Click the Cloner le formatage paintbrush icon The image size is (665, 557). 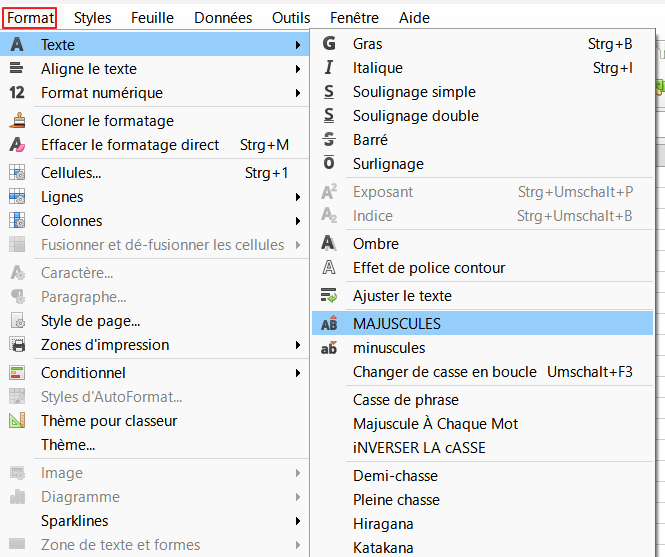[17, 121]
